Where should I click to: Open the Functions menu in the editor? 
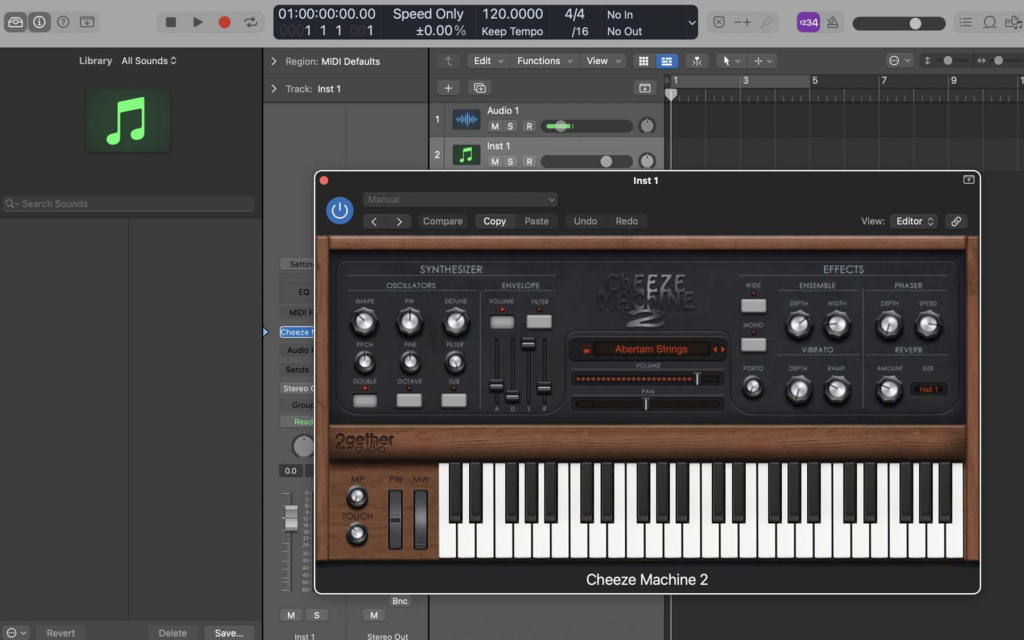(x=542, y=60)
